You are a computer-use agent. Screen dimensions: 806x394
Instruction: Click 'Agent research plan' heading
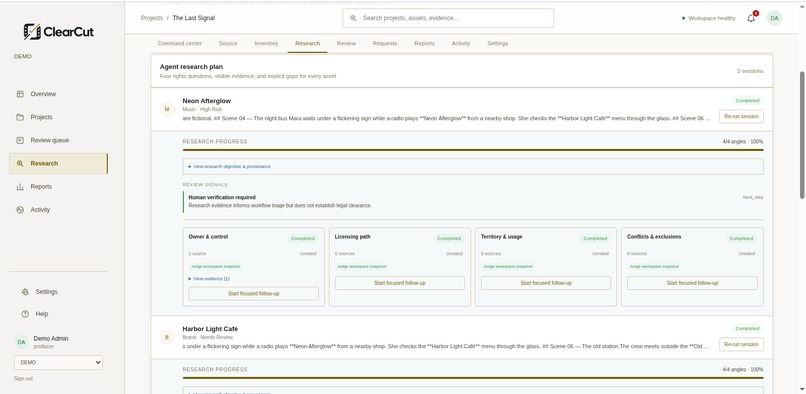[191, 67]
